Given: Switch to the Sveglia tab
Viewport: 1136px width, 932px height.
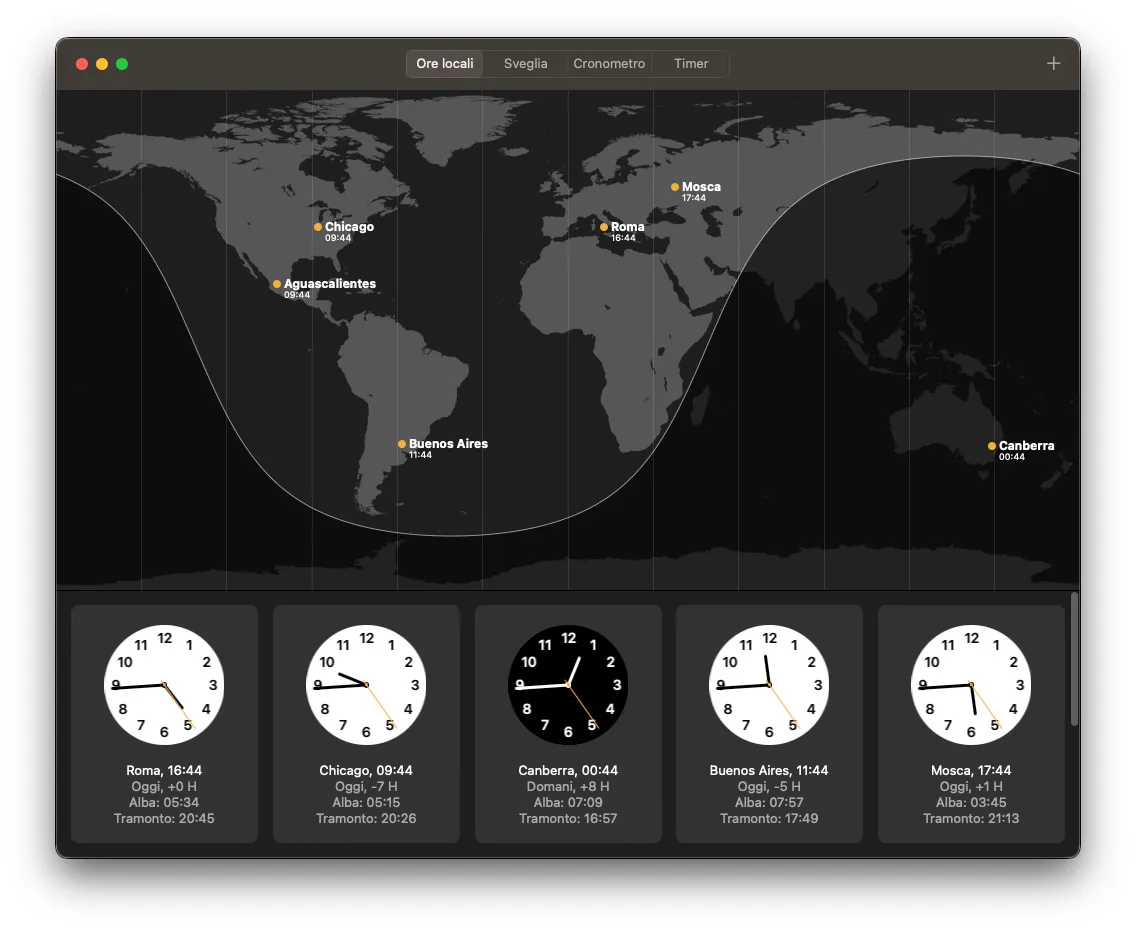Looking at the screenshot, I should click(524, 63).
